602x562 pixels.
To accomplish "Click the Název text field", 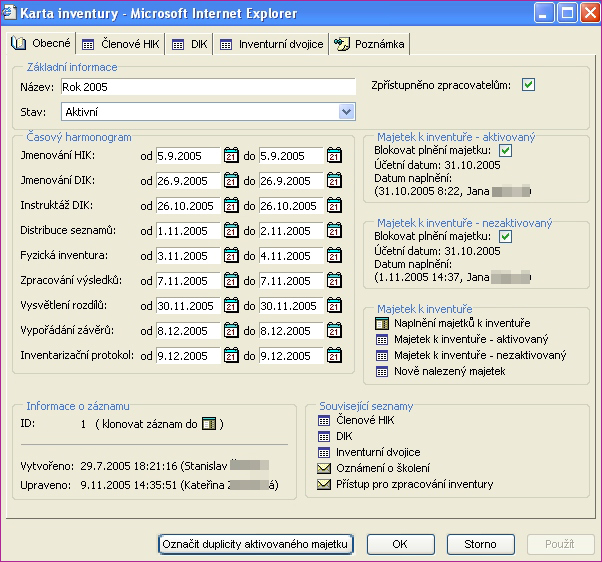I will click(x=207, y=87).
